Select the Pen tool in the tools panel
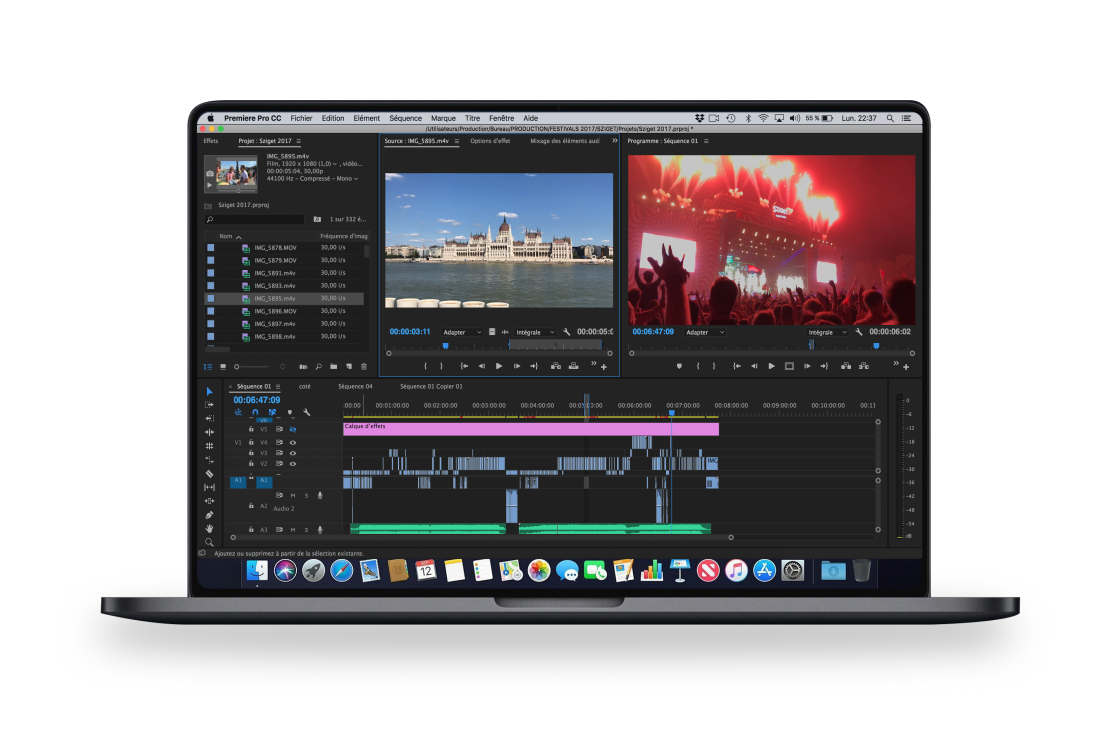Screen dimensions: 1100x750 [210, 515]
